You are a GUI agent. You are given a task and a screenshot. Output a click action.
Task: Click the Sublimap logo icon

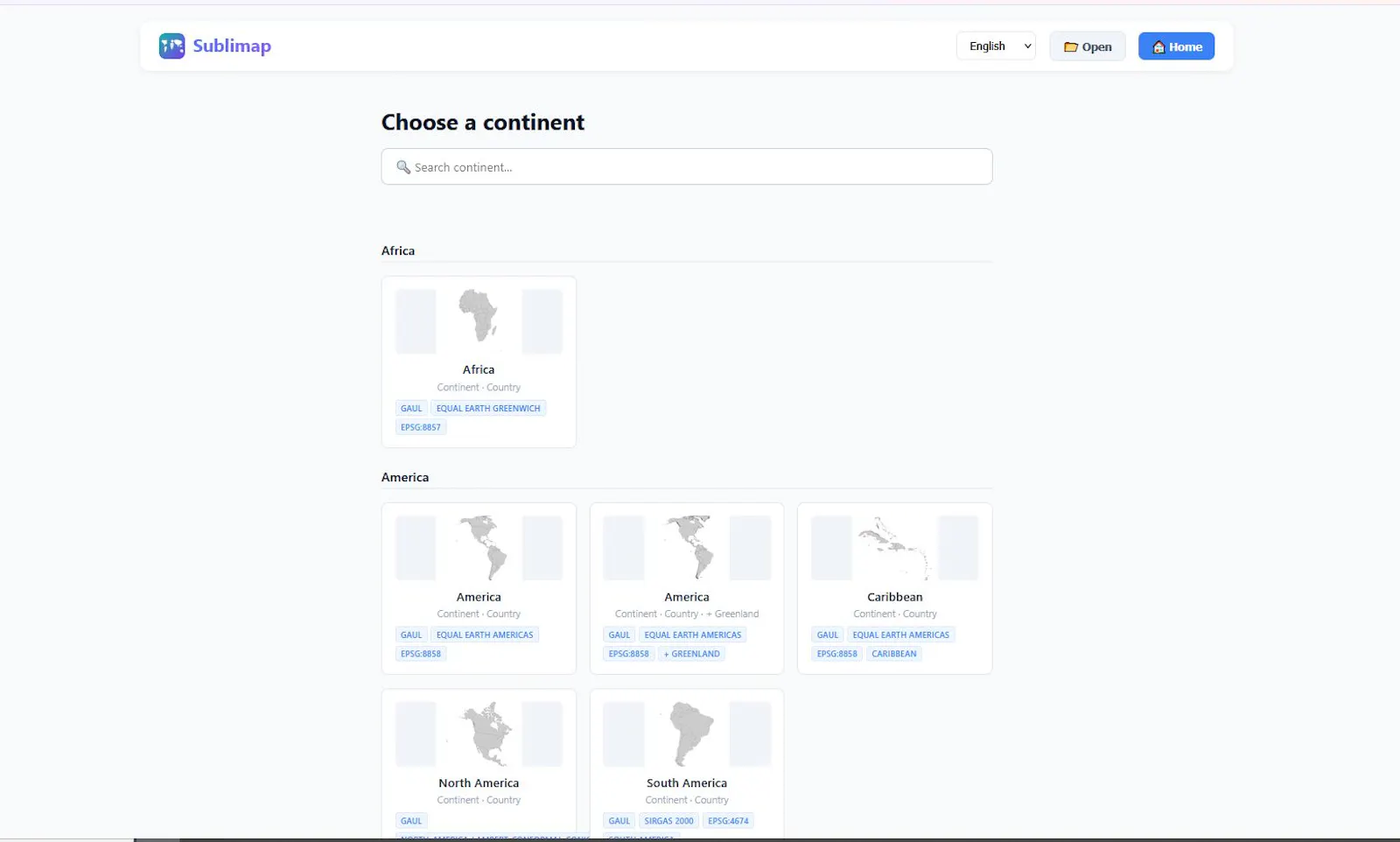click(171, 46)
